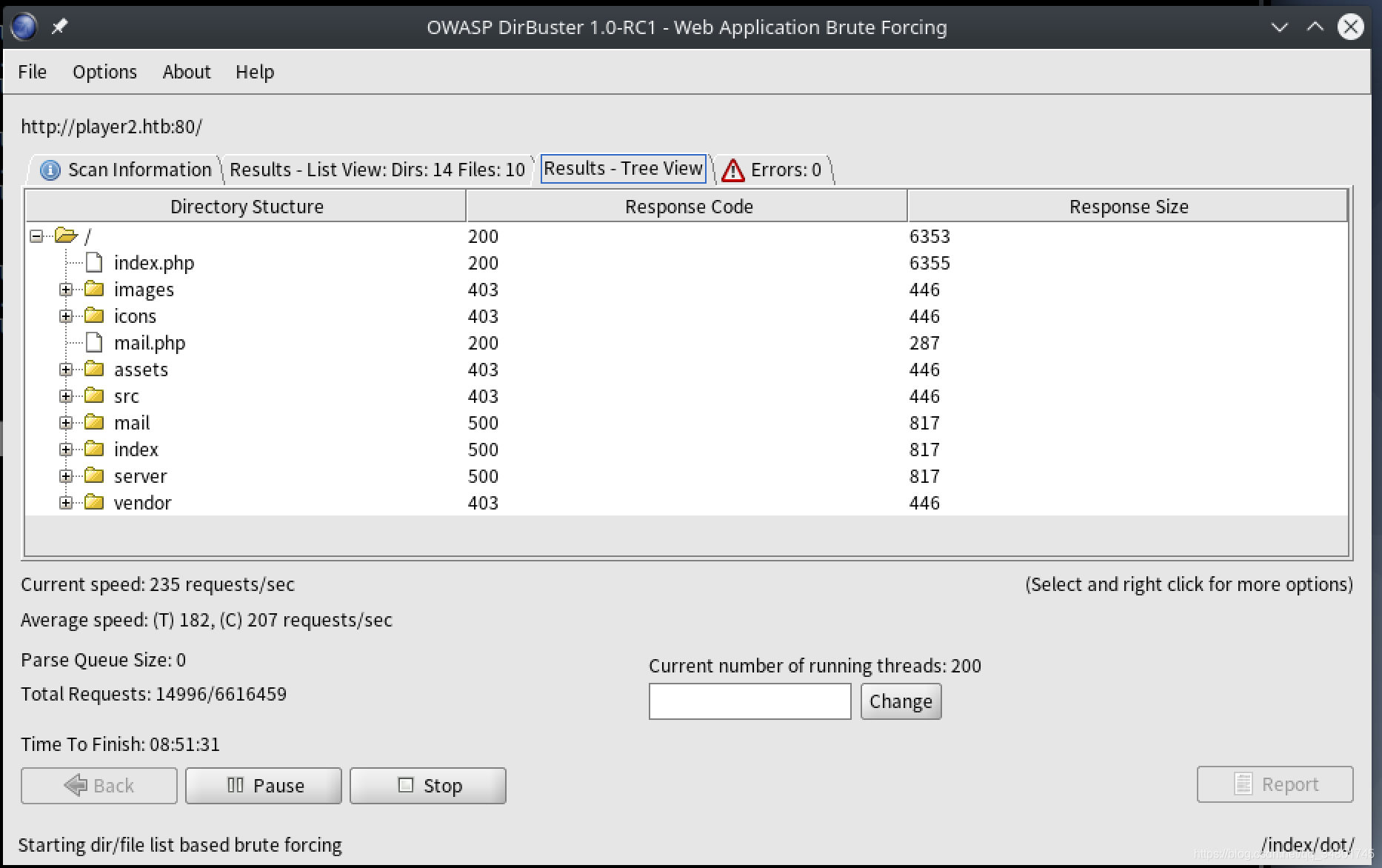The height and width of the screenshot is (868, 1382).
Task: Click the errors warning triangle icon
Action: pyautogui.click(x=732, y=170)
